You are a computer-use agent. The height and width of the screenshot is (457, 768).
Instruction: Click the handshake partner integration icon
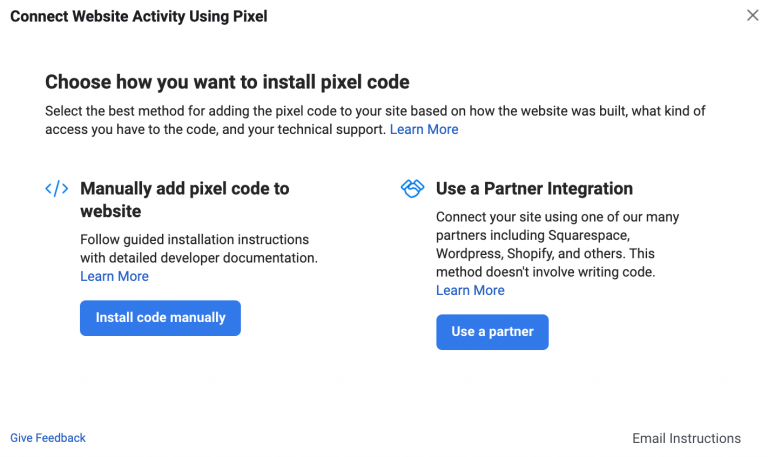(413, 189)
